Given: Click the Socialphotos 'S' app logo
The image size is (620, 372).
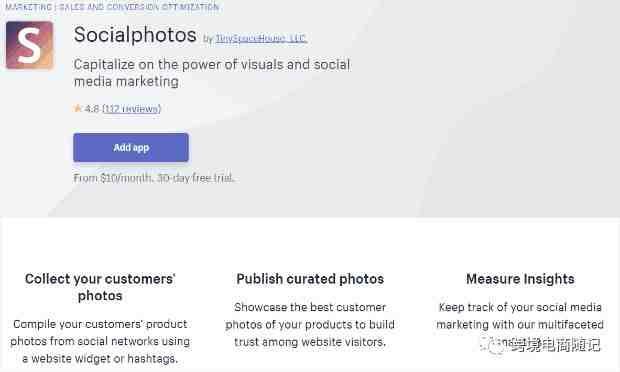Looking at the screenshot, I should [30, 45].
